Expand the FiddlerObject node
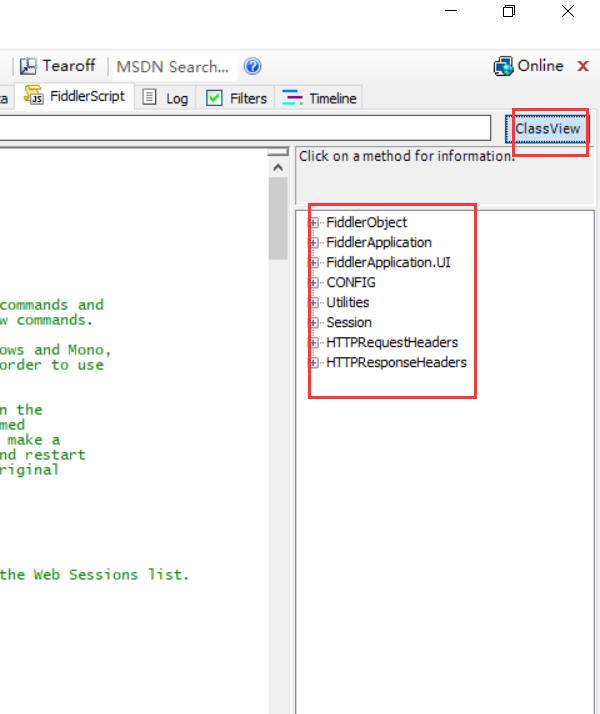 pyautogui.click(x=314, y=223)
